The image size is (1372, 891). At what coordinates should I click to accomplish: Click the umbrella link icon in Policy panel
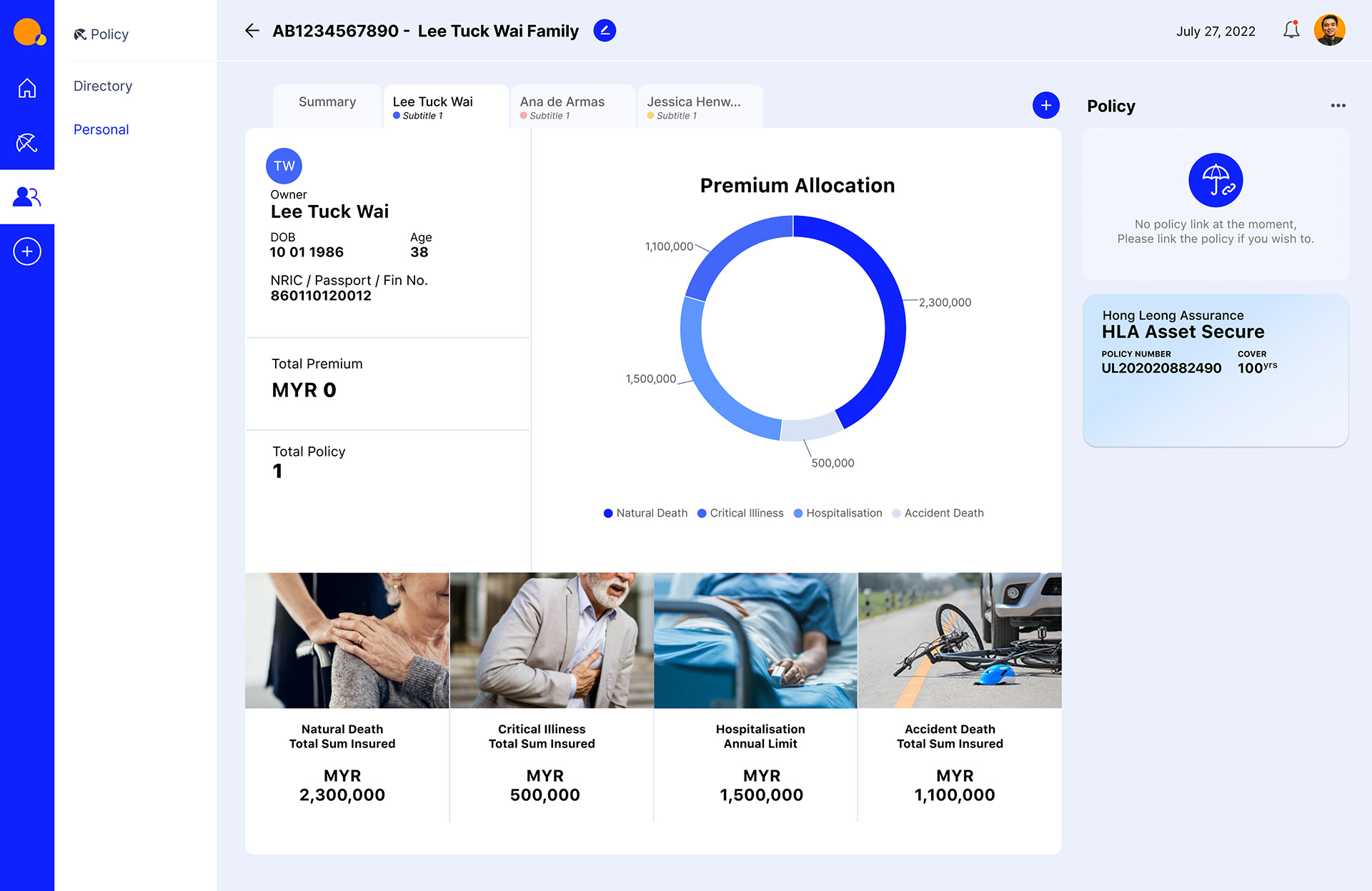tap(1215, 179)
